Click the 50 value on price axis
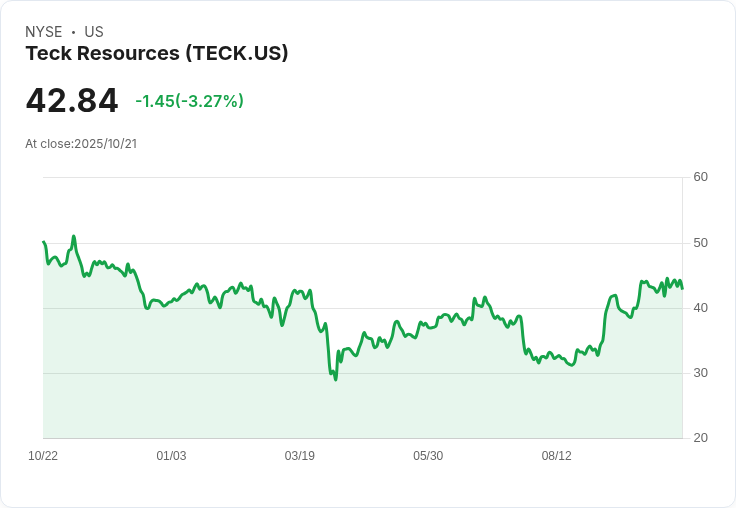The width and height of the screenshot is (736, 508). 701,243
